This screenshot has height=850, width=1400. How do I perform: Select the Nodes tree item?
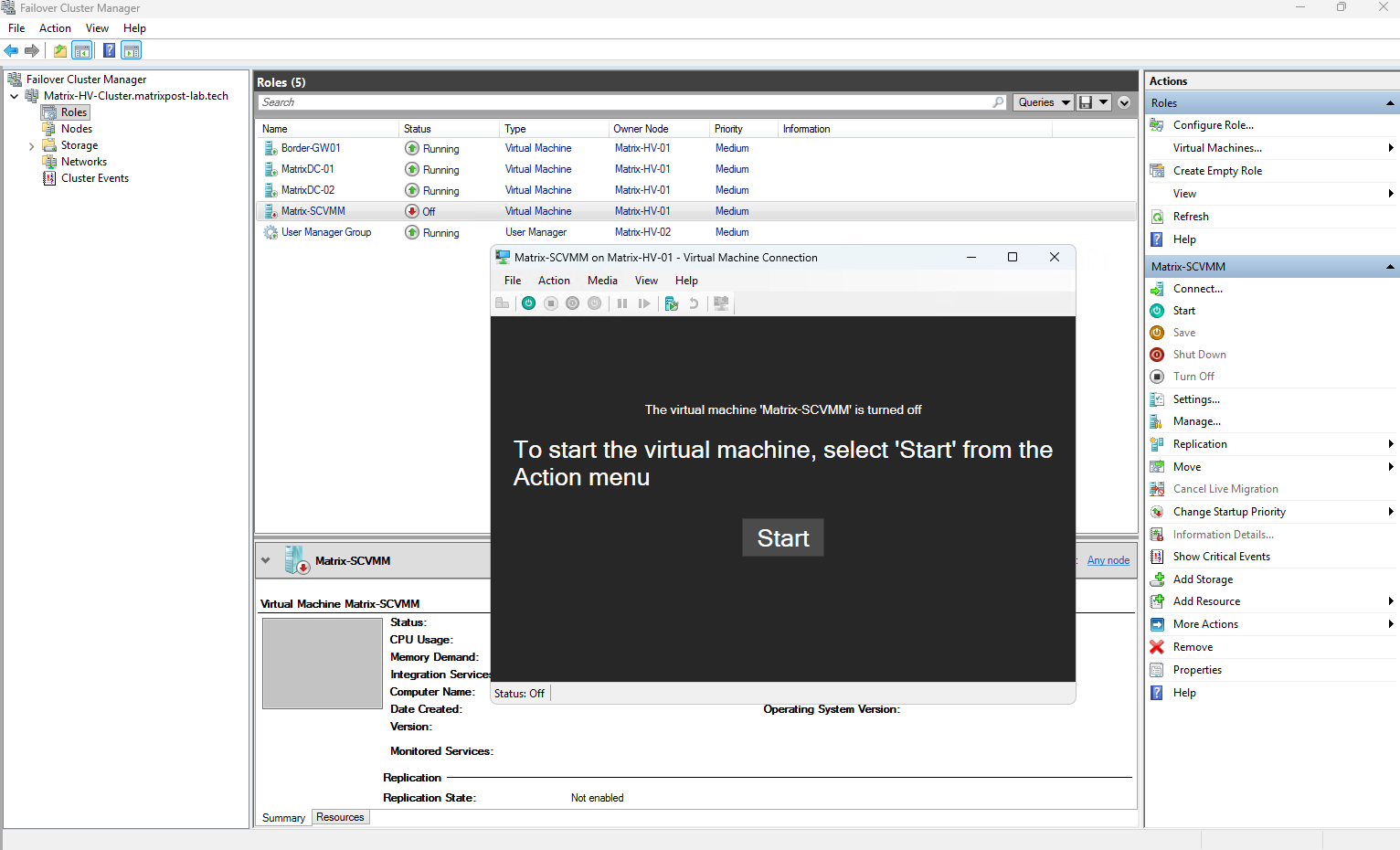[x=77, y=129]
